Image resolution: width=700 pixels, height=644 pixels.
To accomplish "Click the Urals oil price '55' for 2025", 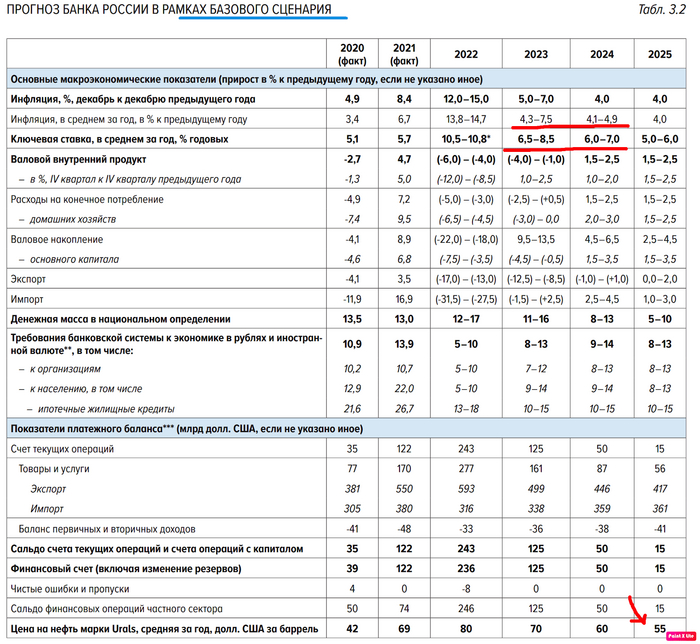I will click(x=660, y=629).
